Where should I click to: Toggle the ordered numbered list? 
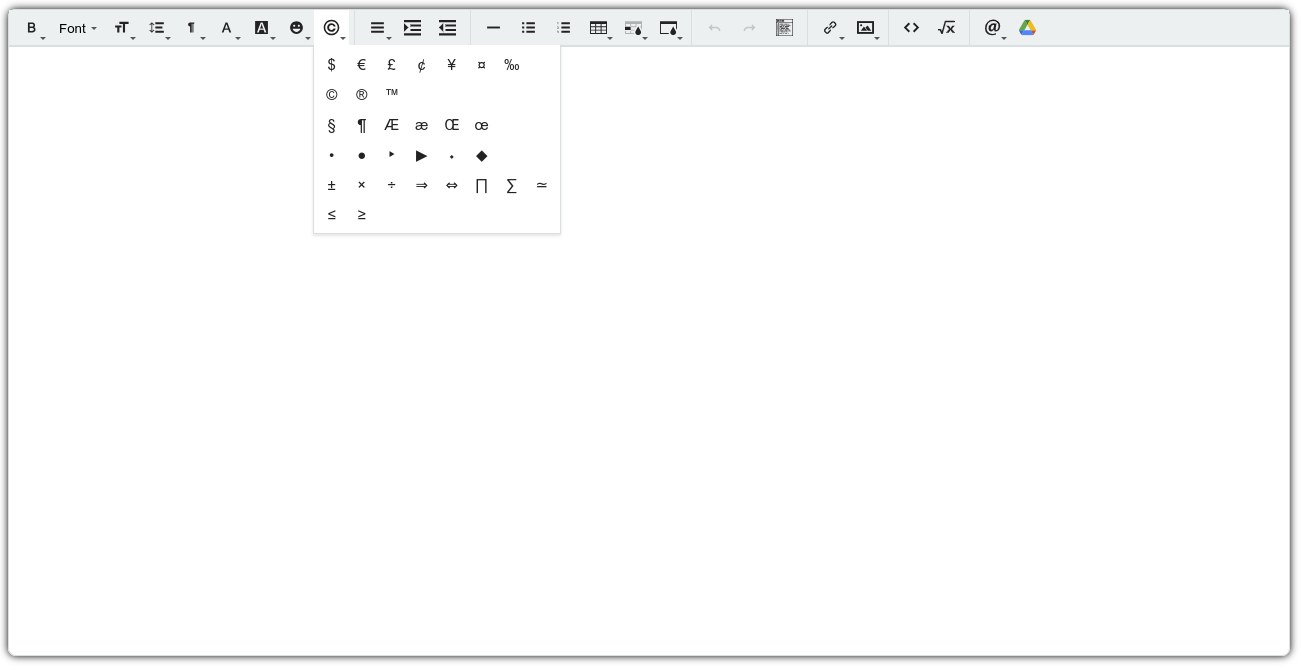point(564,28)
